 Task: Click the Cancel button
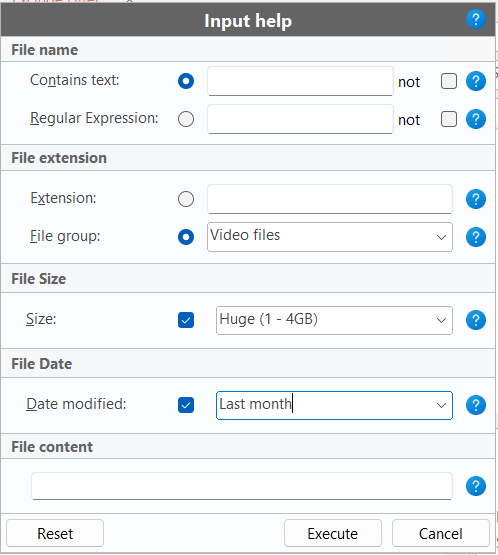[441, 533]
